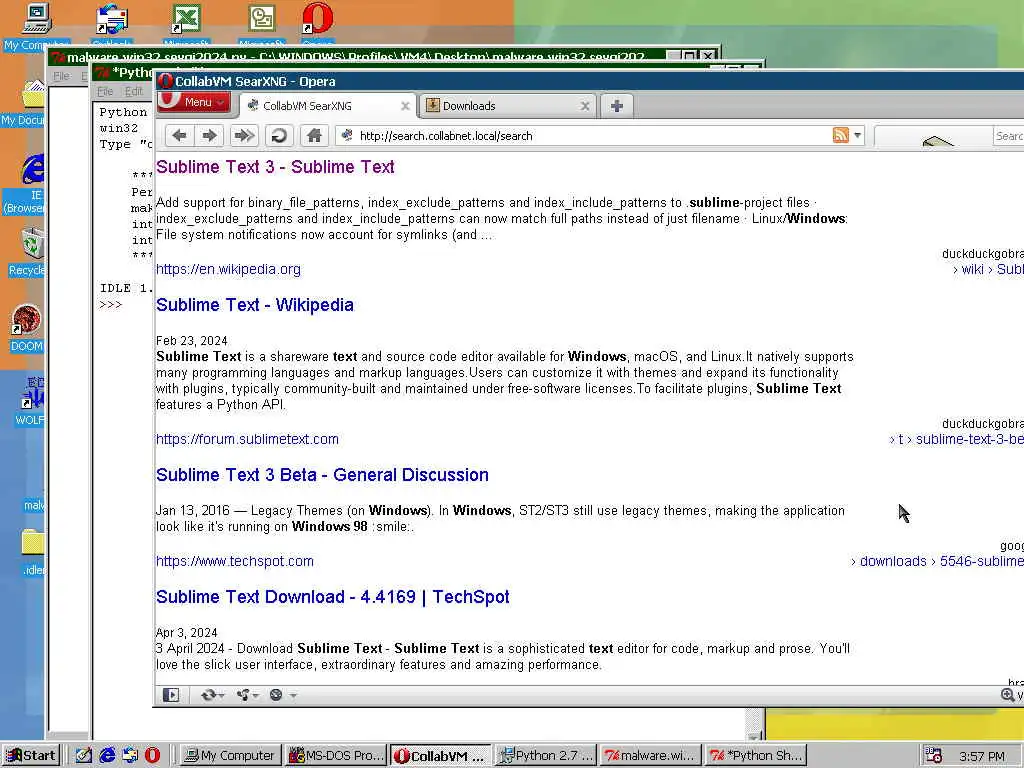Select Microsoft Outlook desktop shortcut
Screen dimensions: 1024x768
(262, 25)
